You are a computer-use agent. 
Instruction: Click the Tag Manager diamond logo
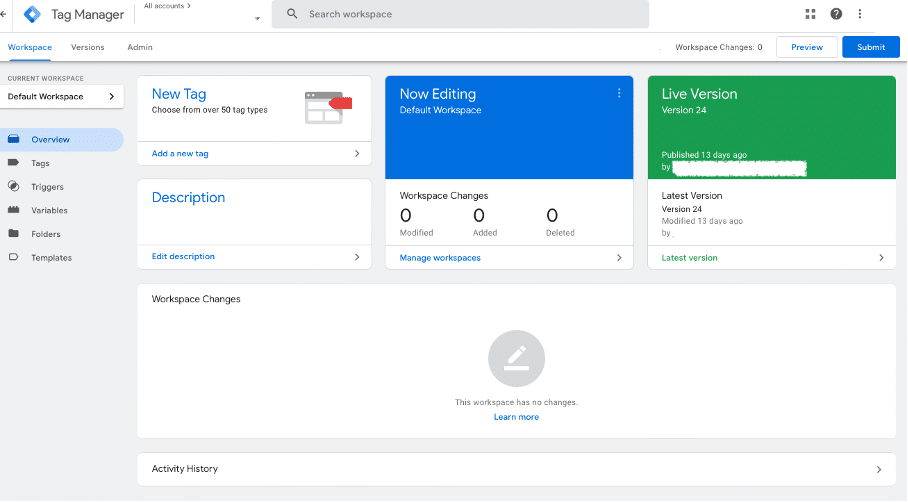click(32, 14)
